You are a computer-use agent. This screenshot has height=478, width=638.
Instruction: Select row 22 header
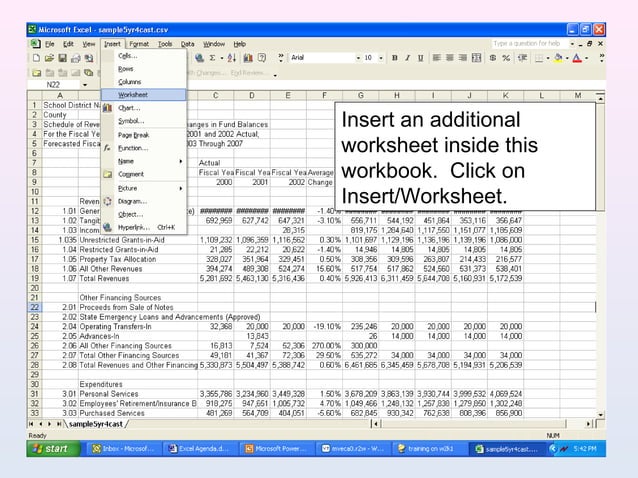[35, 307]
